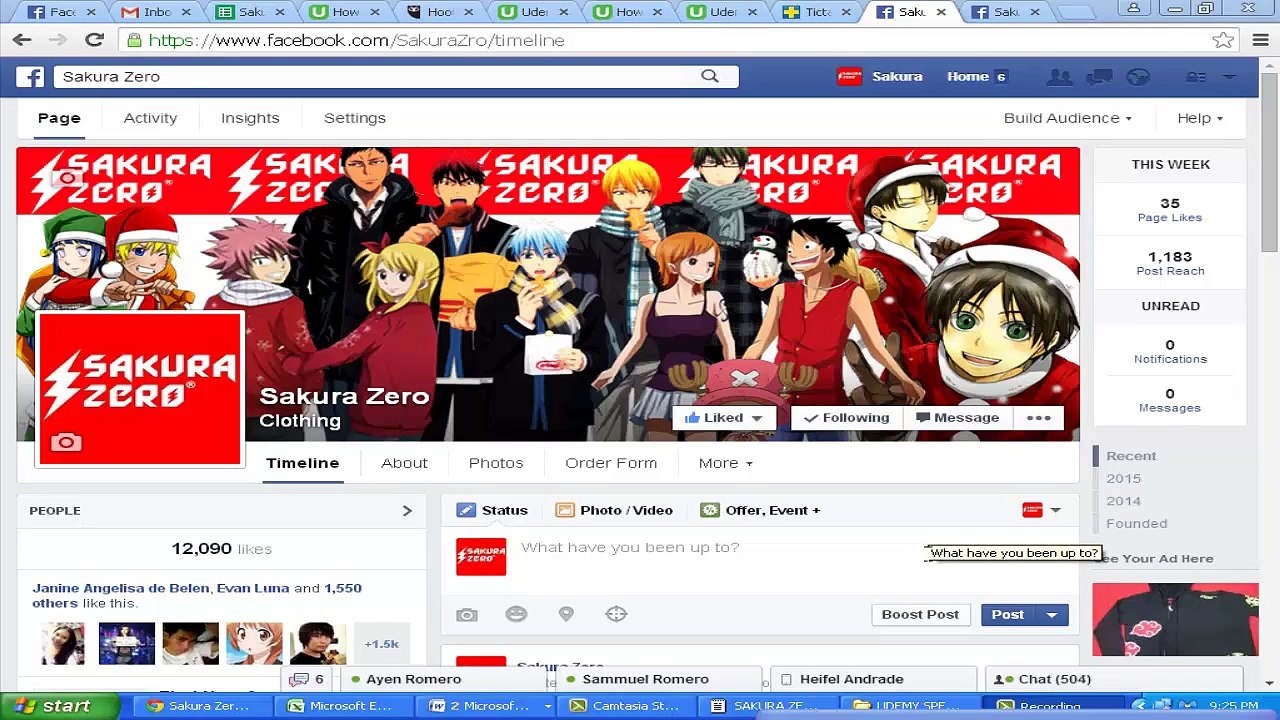This screenshot has width=1280, height=720.
Task: Select the Offer, Event + composer tab
Action: click(x=760, y=510)
